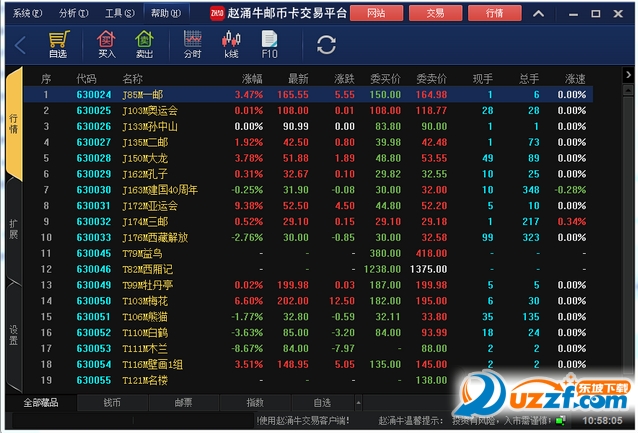Screen dimensions: 638x433
Task: Switch to the 指数 bottom tab
Action: pos(255,403)
